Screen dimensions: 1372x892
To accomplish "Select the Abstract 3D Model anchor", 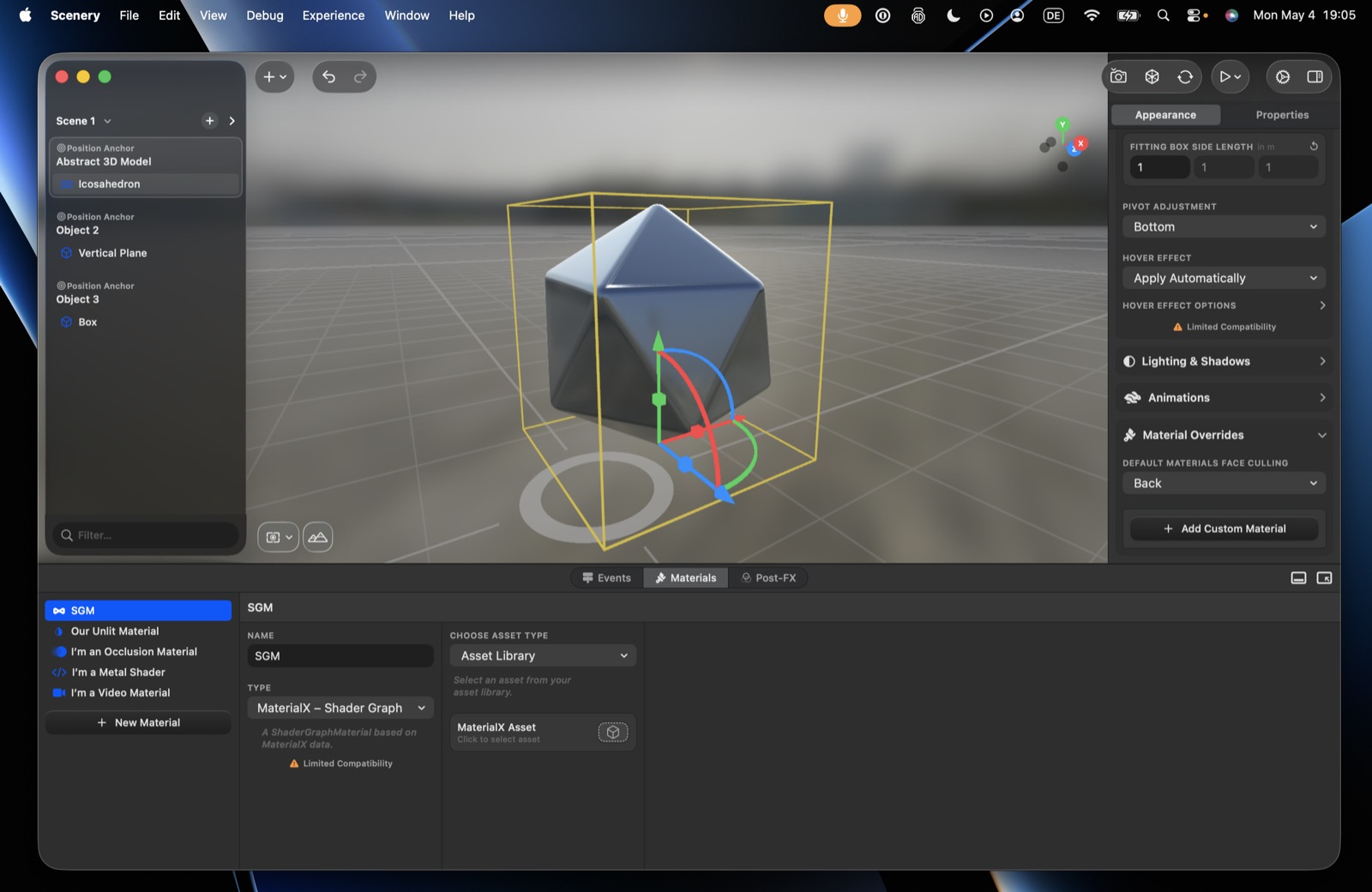I will pyautogui.click(x=104, y=161).
